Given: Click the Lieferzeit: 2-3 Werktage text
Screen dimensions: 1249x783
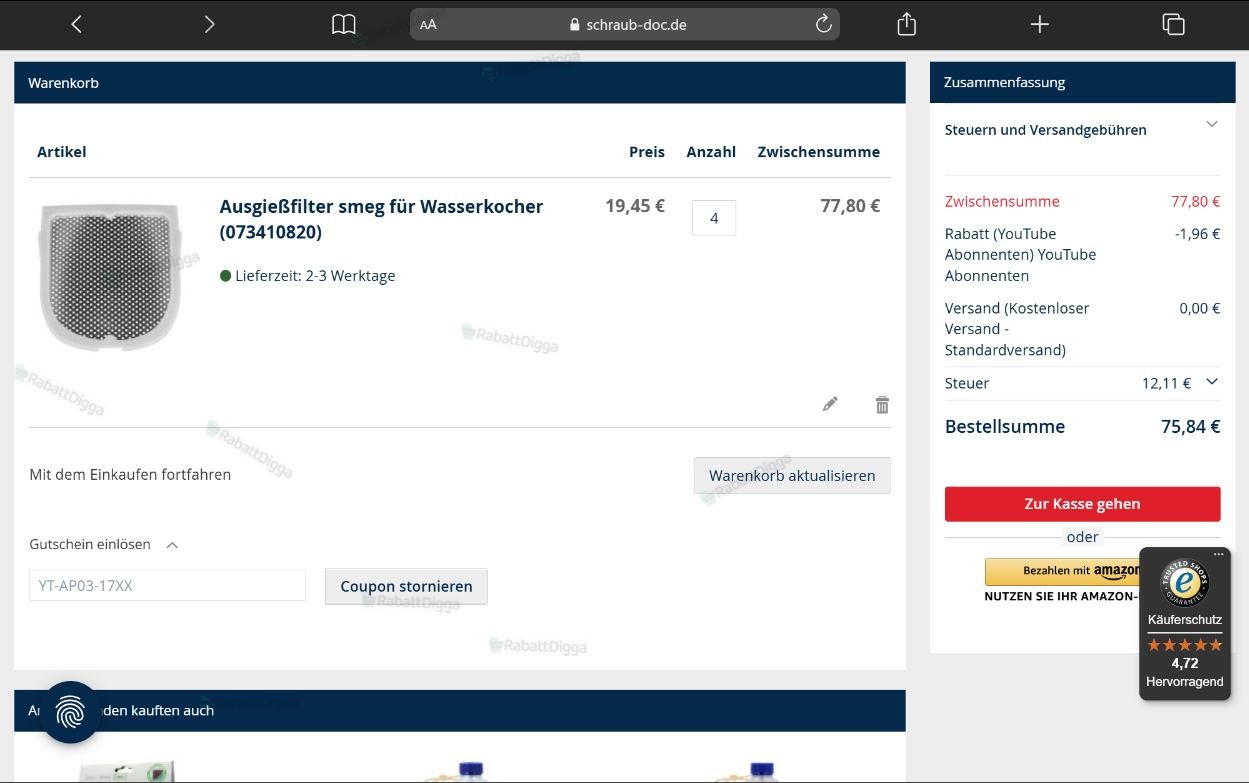Looking at the screenshot, I should (x=315, y=276).
